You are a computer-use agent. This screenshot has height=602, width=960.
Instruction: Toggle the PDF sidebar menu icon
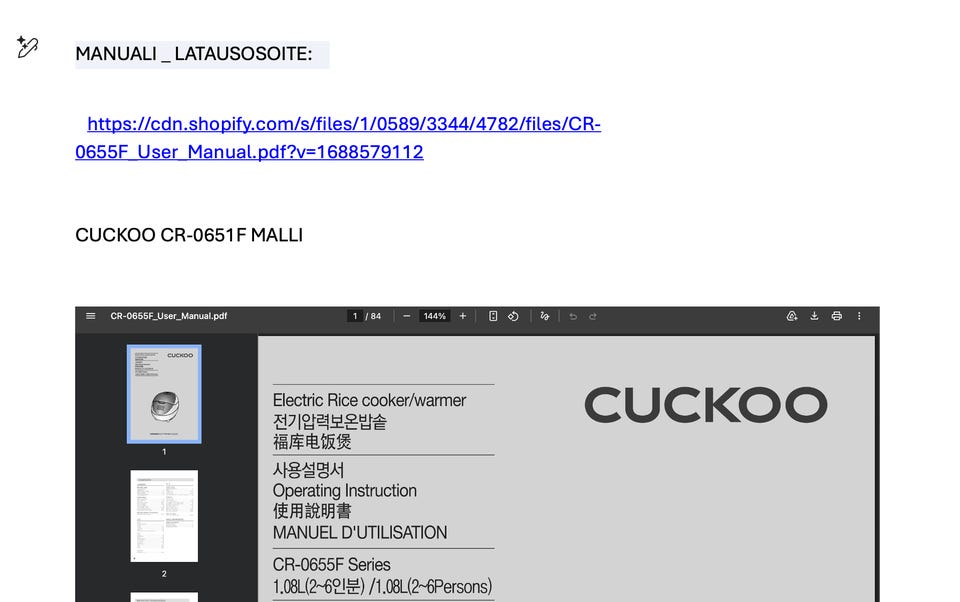91,316
